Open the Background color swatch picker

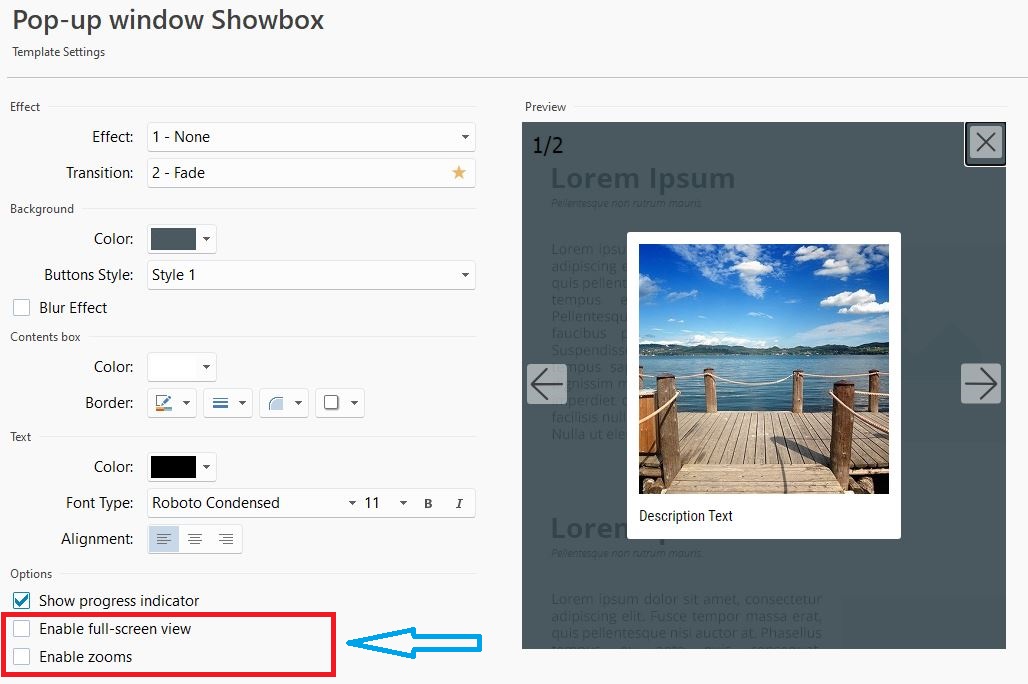click(x=181, y=239)
